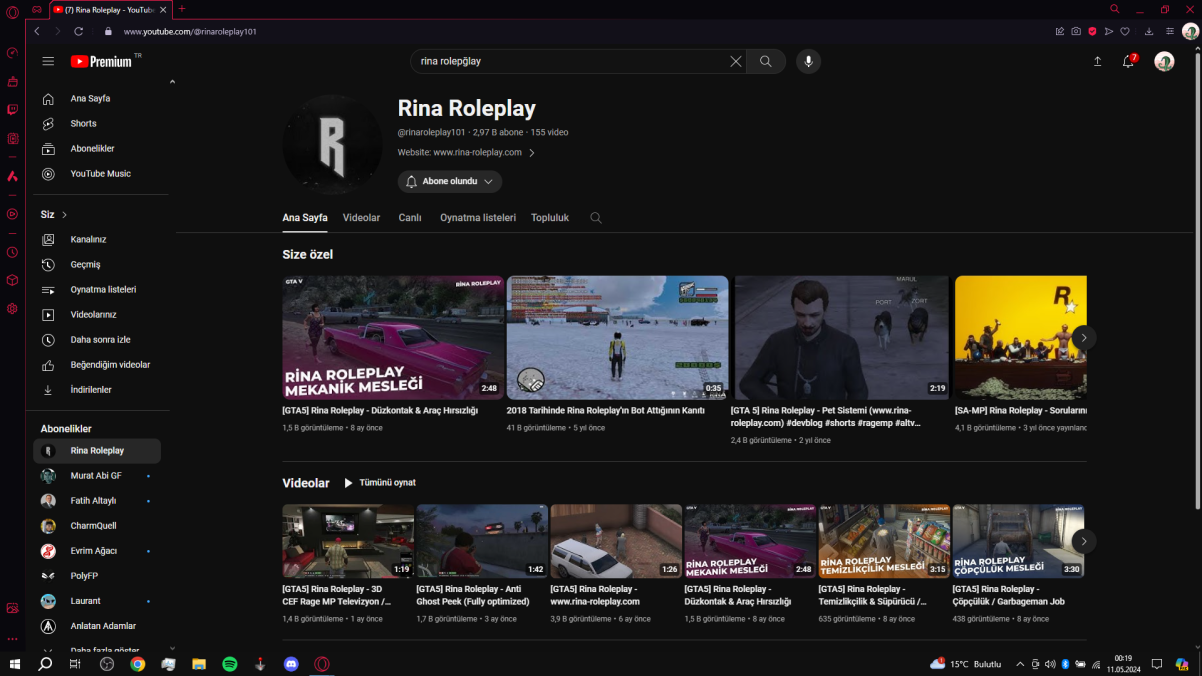Click the upload arrow icon next to bell
The width and height of the screenshot is (1202, 676).
[x=1097, y=61]
